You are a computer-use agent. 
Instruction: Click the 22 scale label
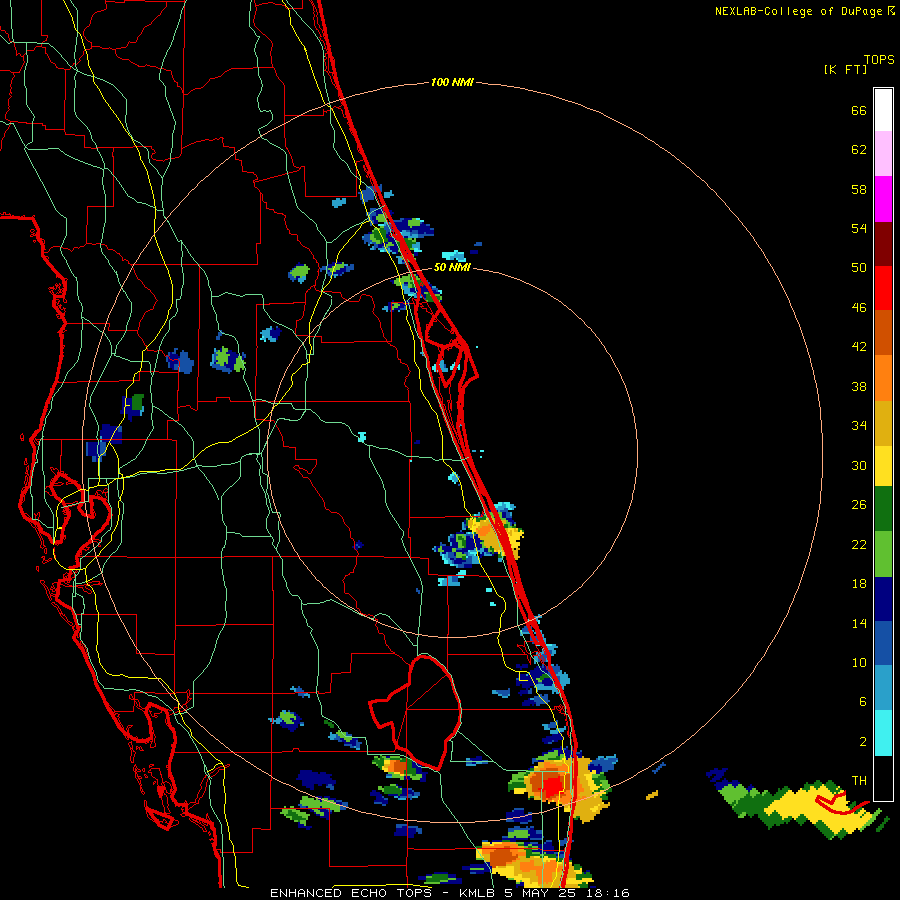point(859,544)
